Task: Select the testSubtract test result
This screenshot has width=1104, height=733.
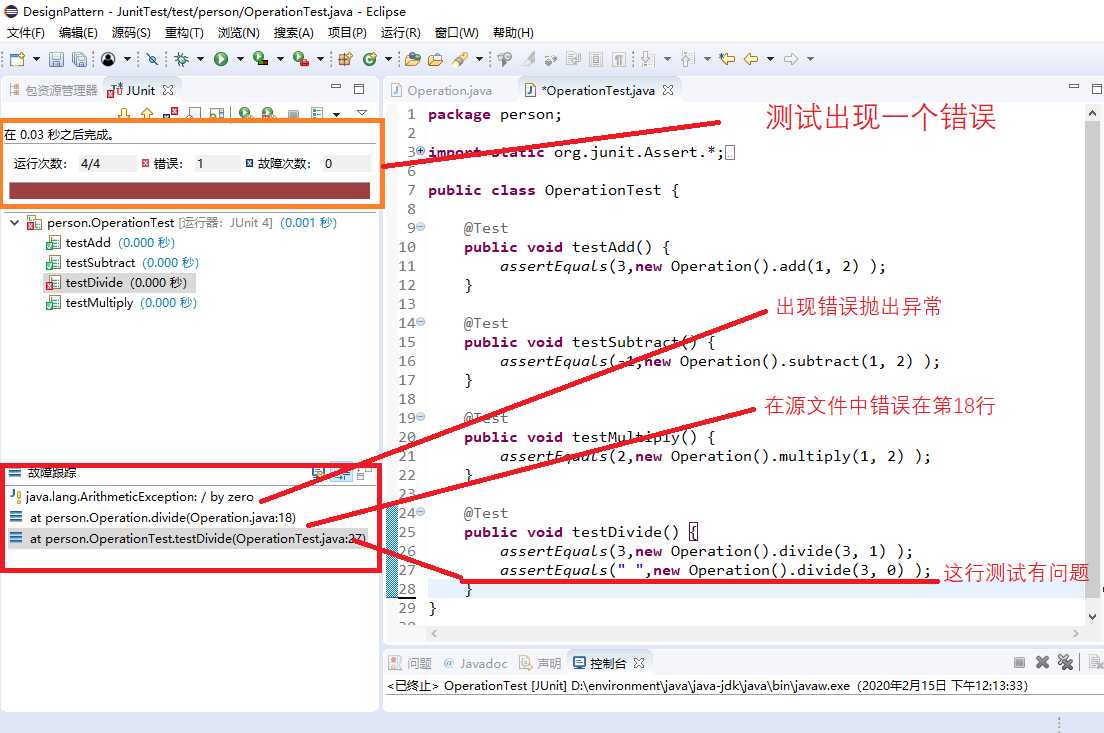Action: [122, 263]
